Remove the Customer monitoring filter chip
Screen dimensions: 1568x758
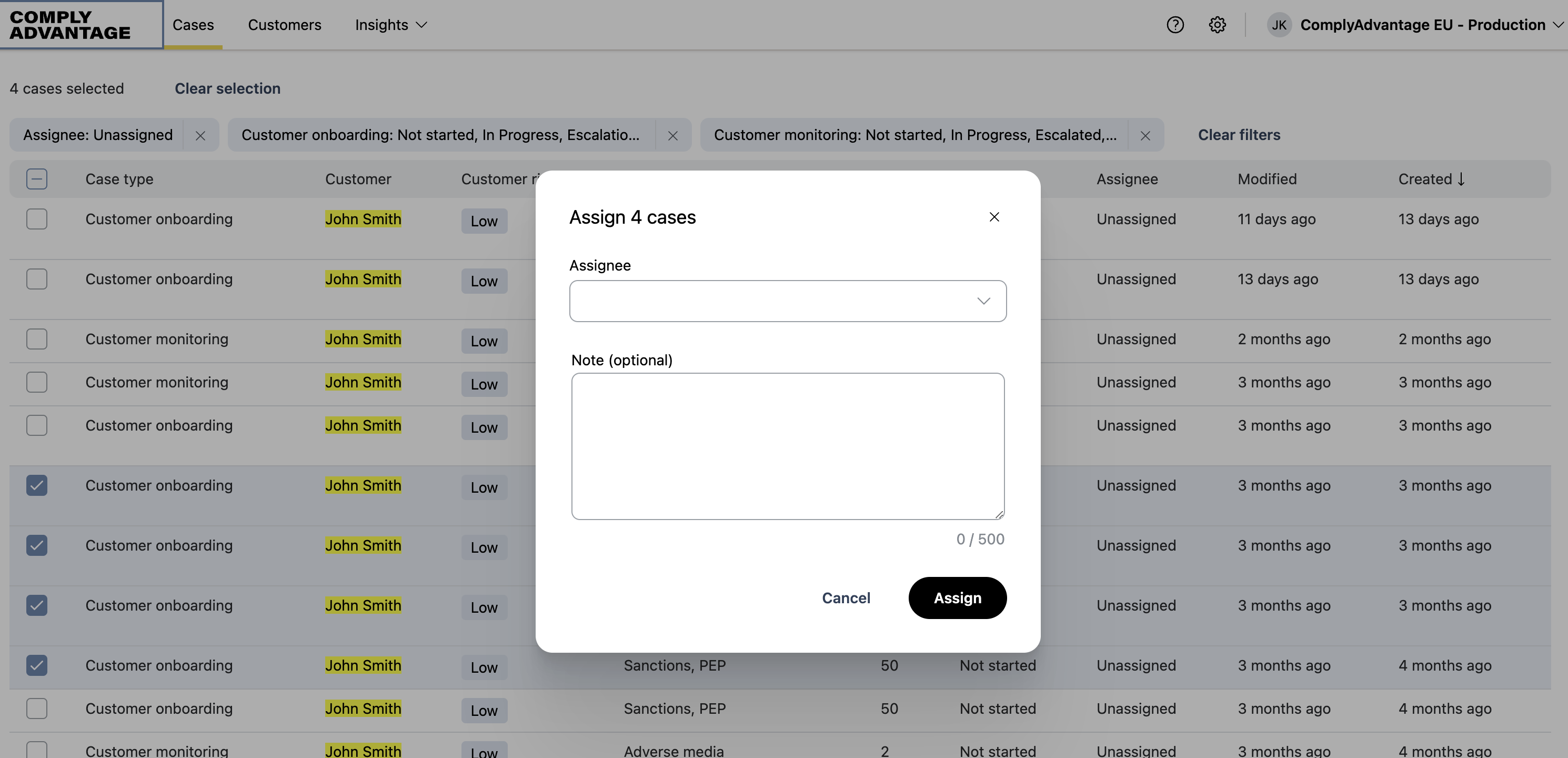coord(1145,135)
